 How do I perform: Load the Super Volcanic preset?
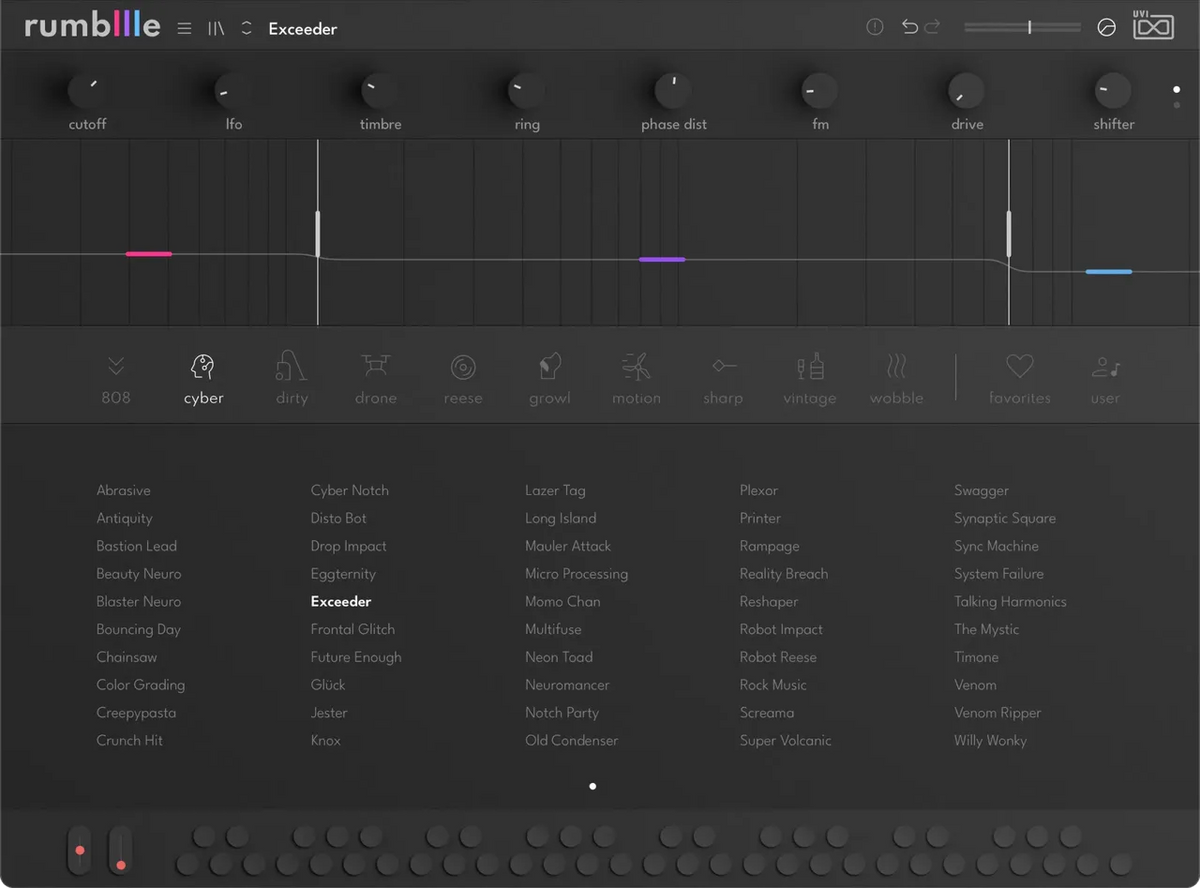coord(786,740)
